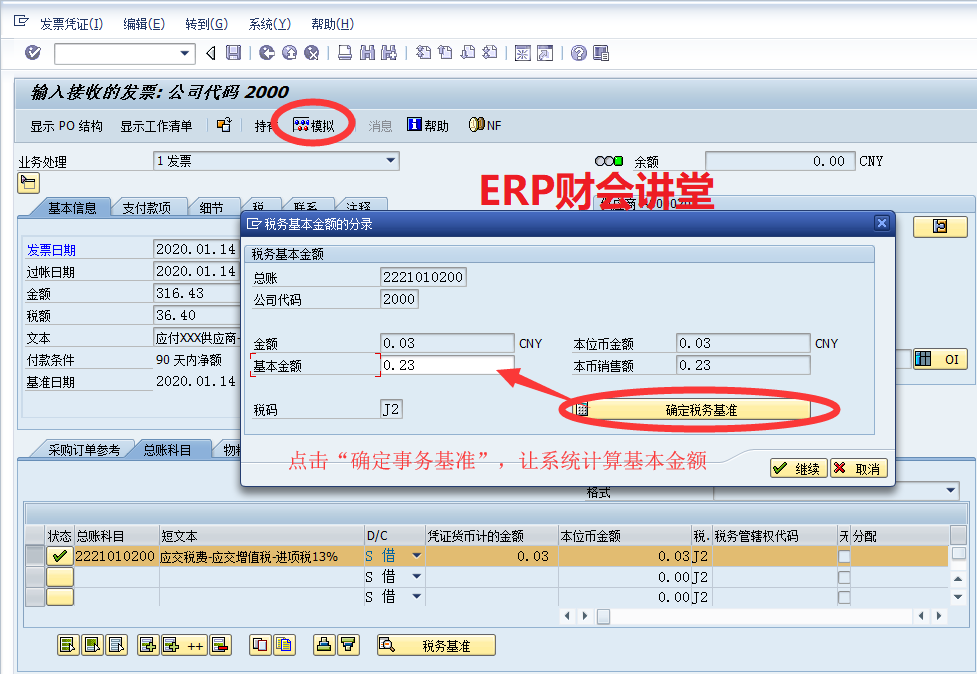Click the red cancel icon in the toolbar
Screen dimensions: 977x674
click(311, 53)
